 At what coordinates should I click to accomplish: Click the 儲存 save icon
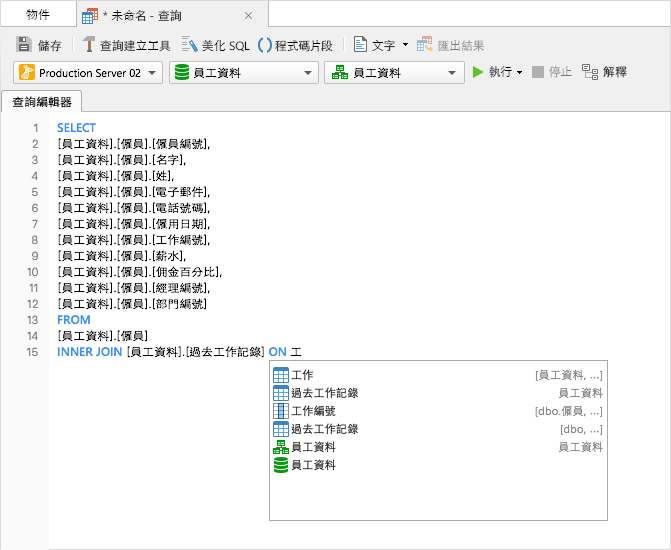pos(24,45)
